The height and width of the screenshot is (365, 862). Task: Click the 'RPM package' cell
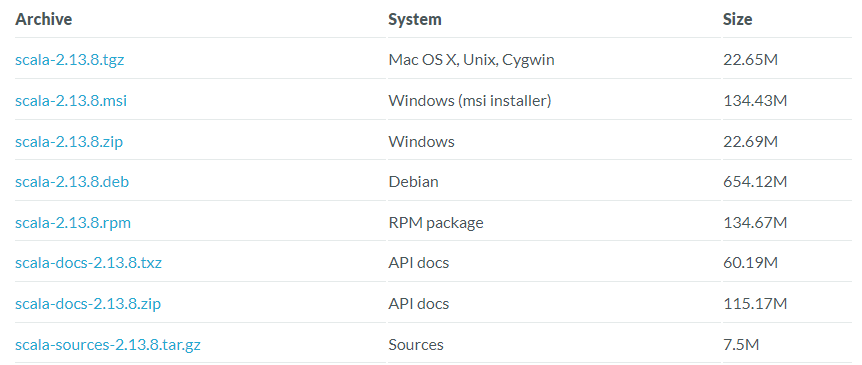(x=436, y=223)
